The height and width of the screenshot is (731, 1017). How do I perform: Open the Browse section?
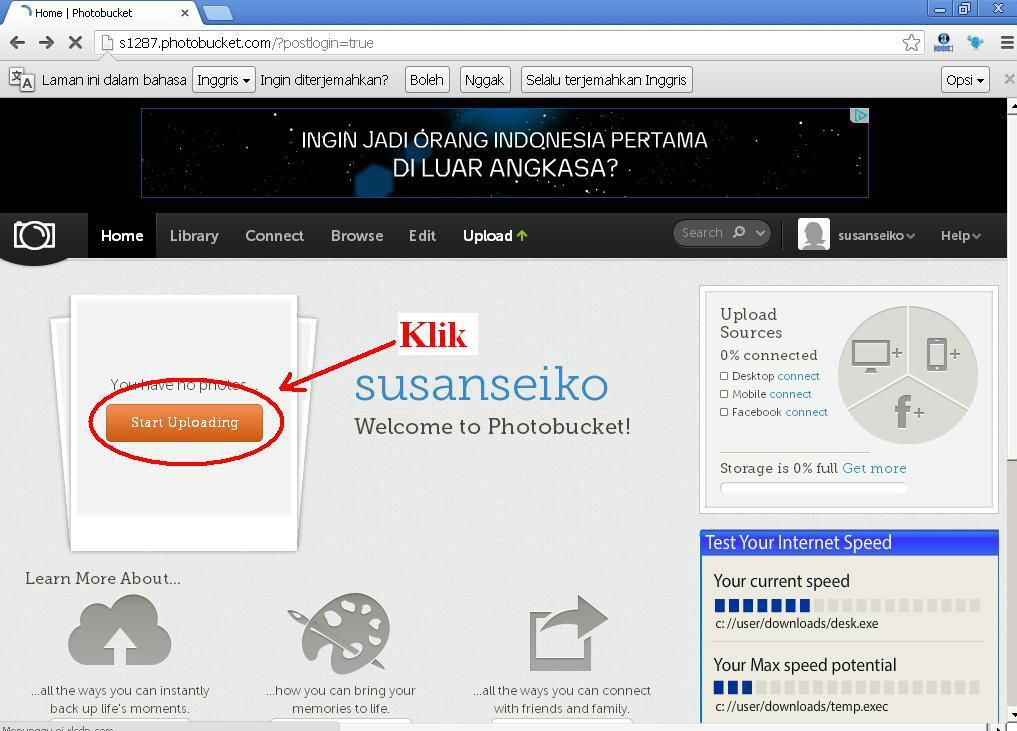click(356, 235)
